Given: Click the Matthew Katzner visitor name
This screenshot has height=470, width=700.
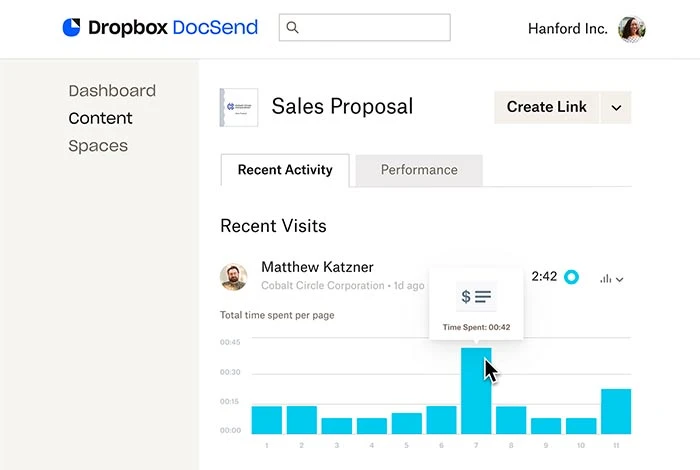Looking at the screenshot, I should coord(317,267).
